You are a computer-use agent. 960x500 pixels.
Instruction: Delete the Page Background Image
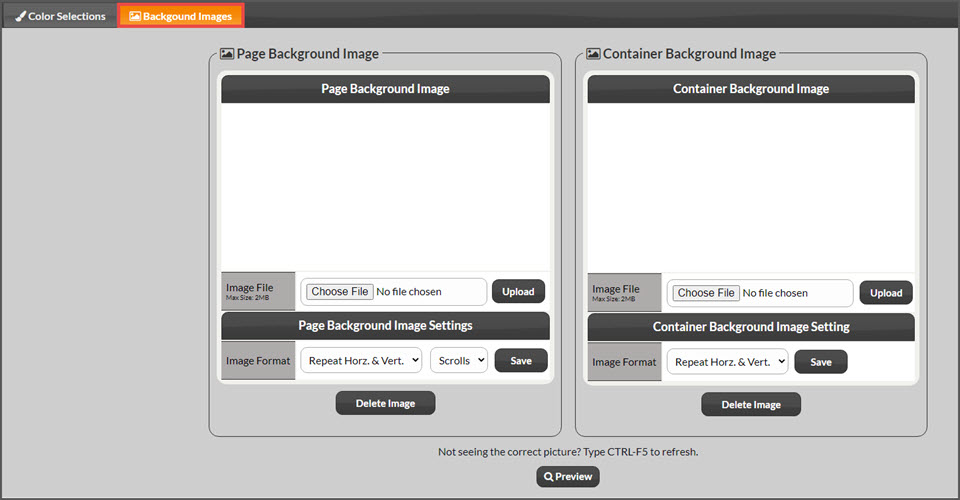coord(386,403)
